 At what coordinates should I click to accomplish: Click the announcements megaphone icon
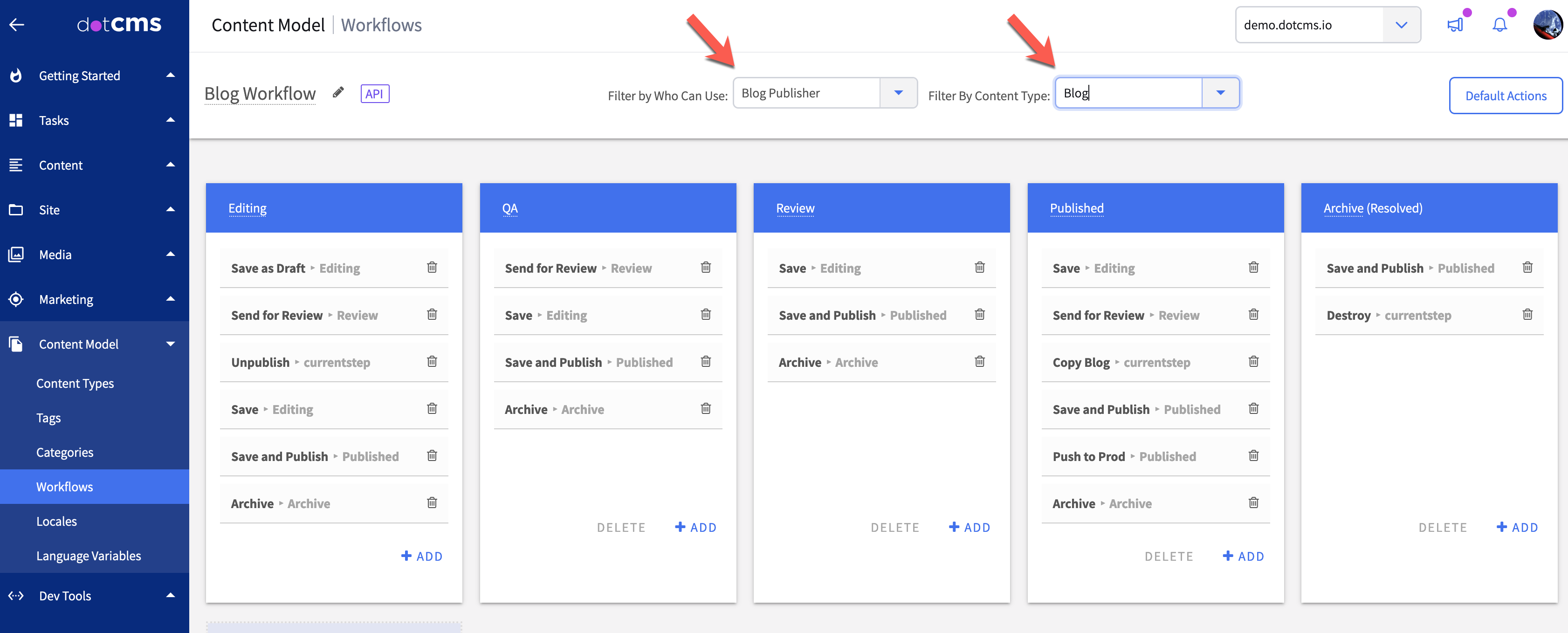coord(1455,25)
